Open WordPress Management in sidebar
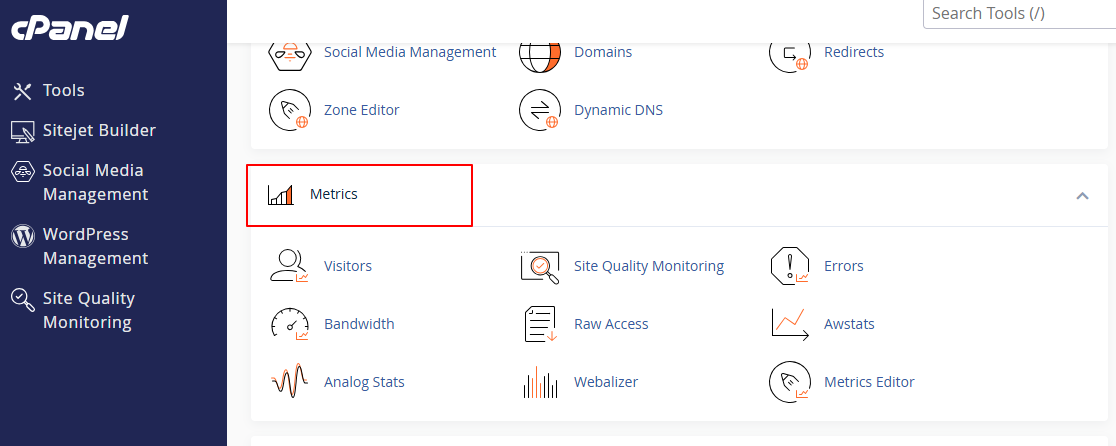Viewport: 1116px width, 446px height. [x=95, y=247]
